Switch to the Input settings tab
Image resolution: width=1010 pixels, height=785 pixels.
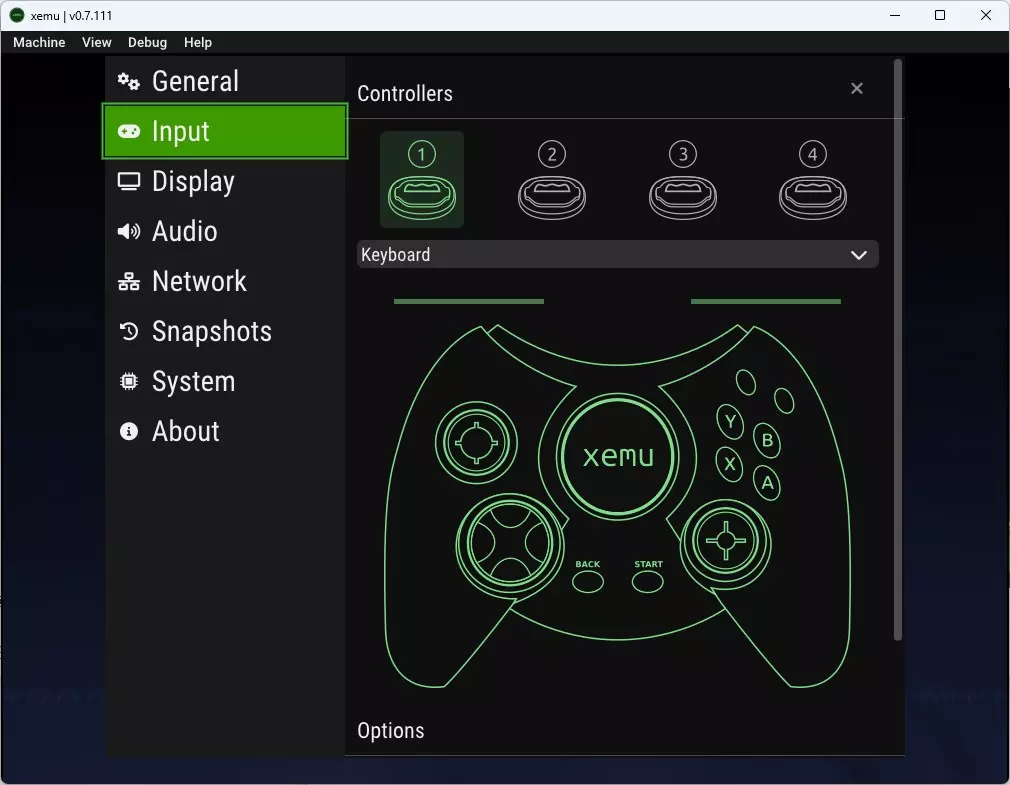225,131
